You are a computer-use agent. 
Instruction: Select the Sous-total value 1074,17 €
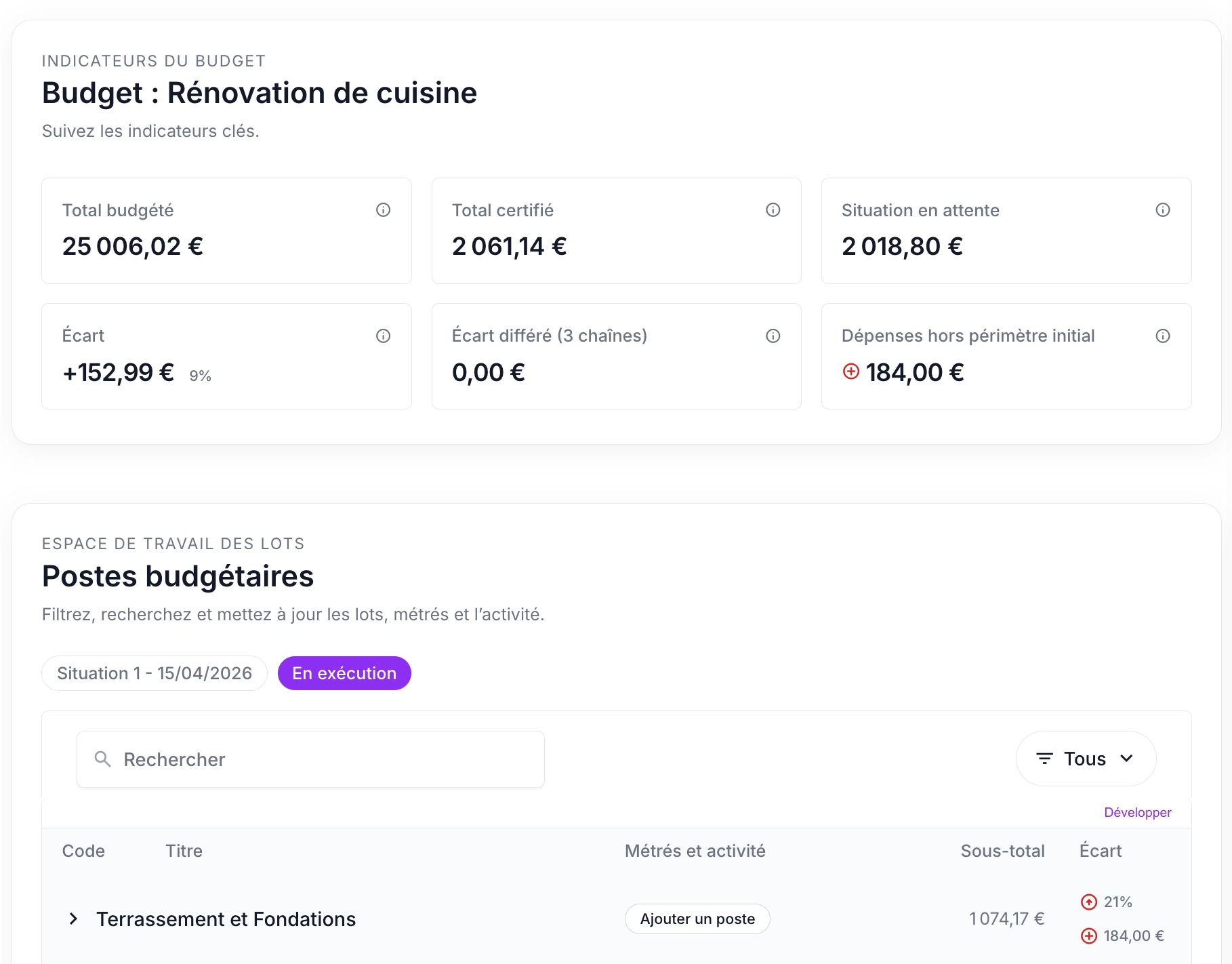coord(1006,917)
